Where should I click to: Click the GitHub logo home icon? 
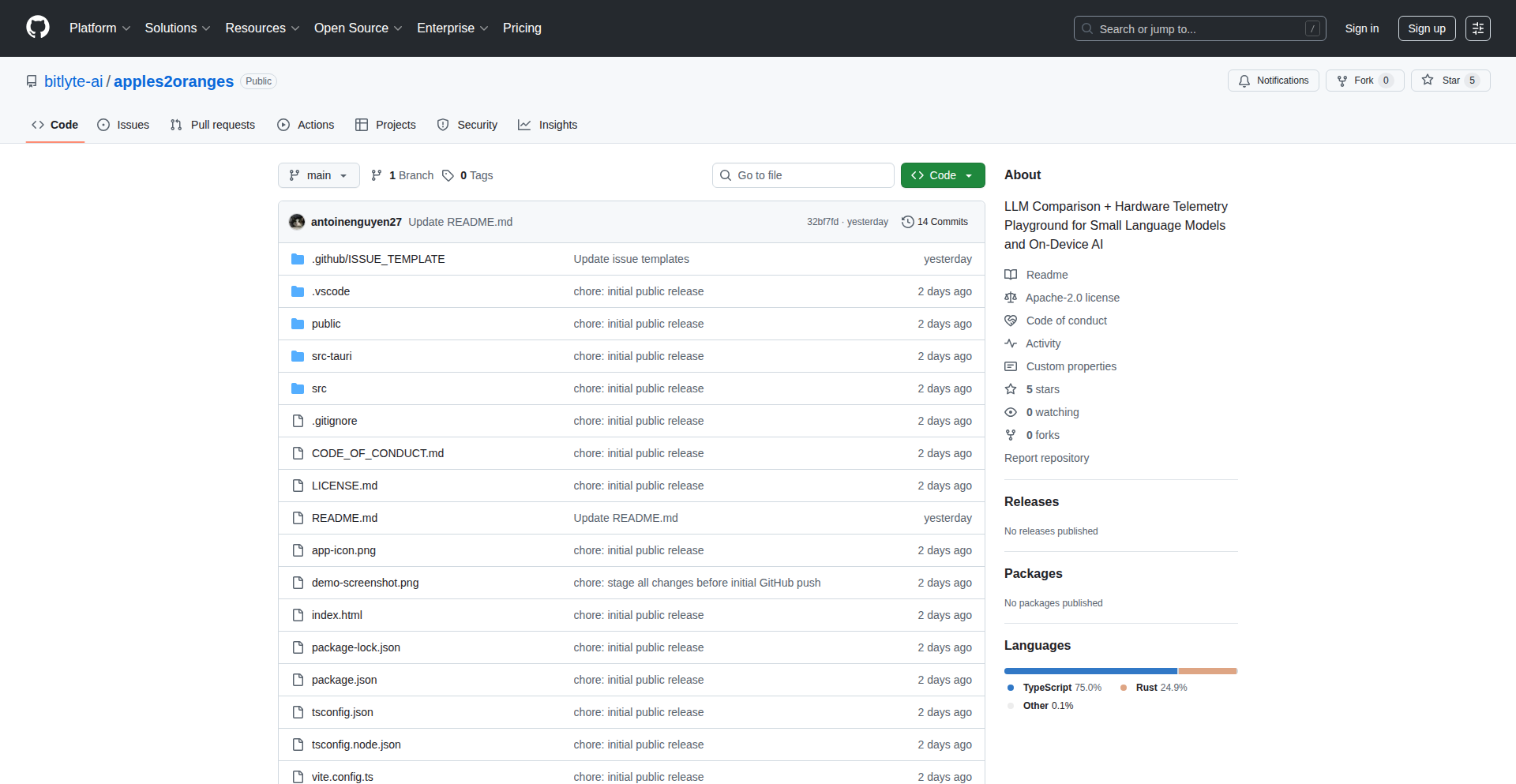click(38, 28)
